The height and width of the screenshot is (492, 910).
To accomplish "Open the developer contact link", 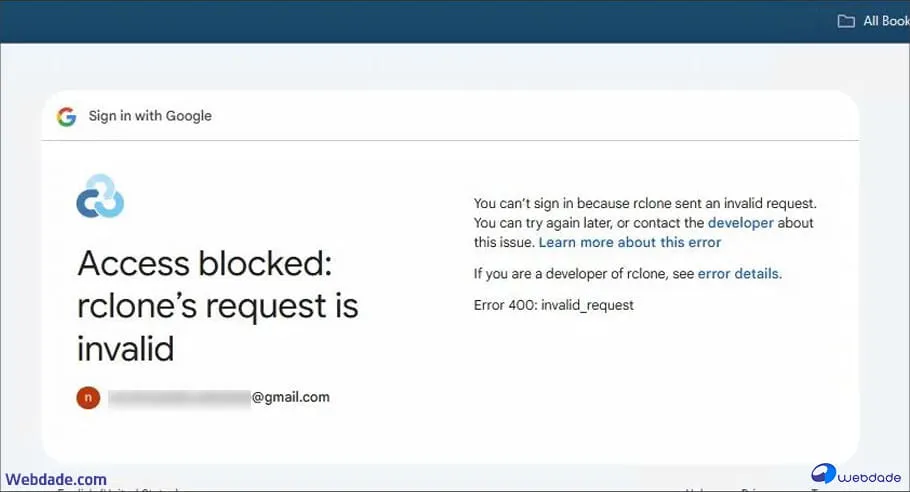I will (x=741, y=223).
